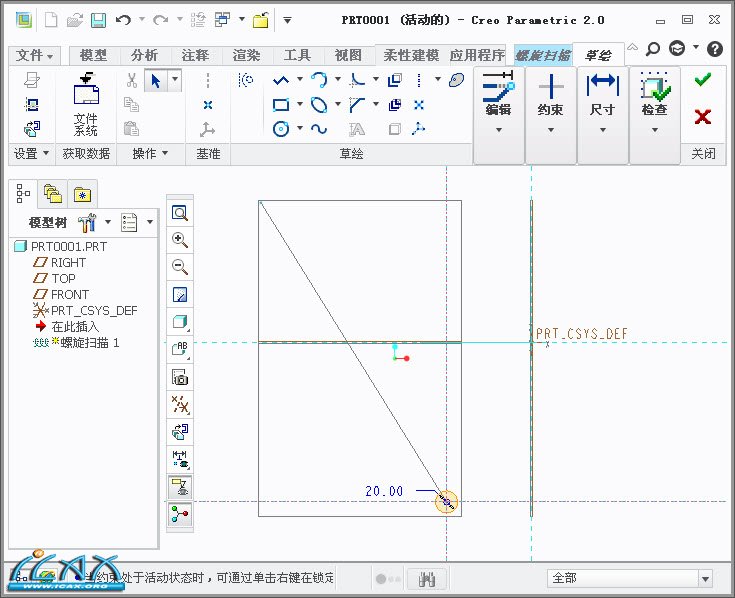This screenshot has height=598, width=735.
Task: Switch to the 螺旋扫描 tab
Action: point(543,56)
